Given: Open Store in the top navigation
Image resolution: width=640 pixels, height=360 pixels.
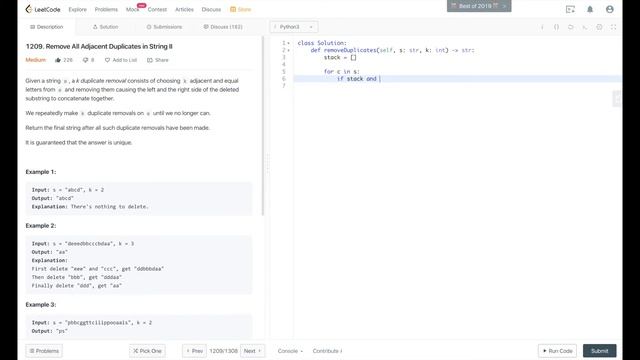Looking at the screenshot, I should click(x=240, y=9).
